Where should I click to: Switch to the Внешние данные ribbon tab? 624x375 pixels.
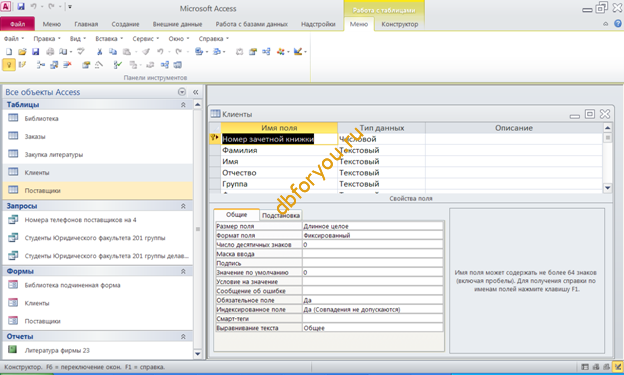pyautogui.click(x=177, y=24)
